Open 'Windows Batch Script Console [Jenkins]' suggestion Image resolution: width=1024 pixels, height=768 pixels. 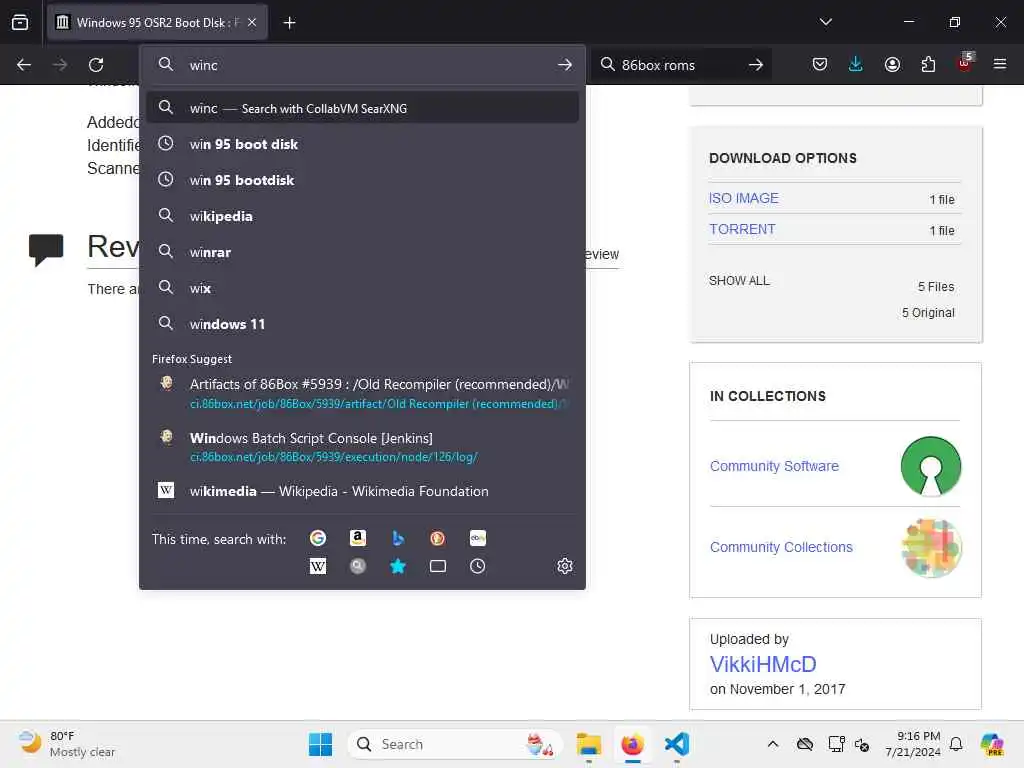click(x=362, y=447)
